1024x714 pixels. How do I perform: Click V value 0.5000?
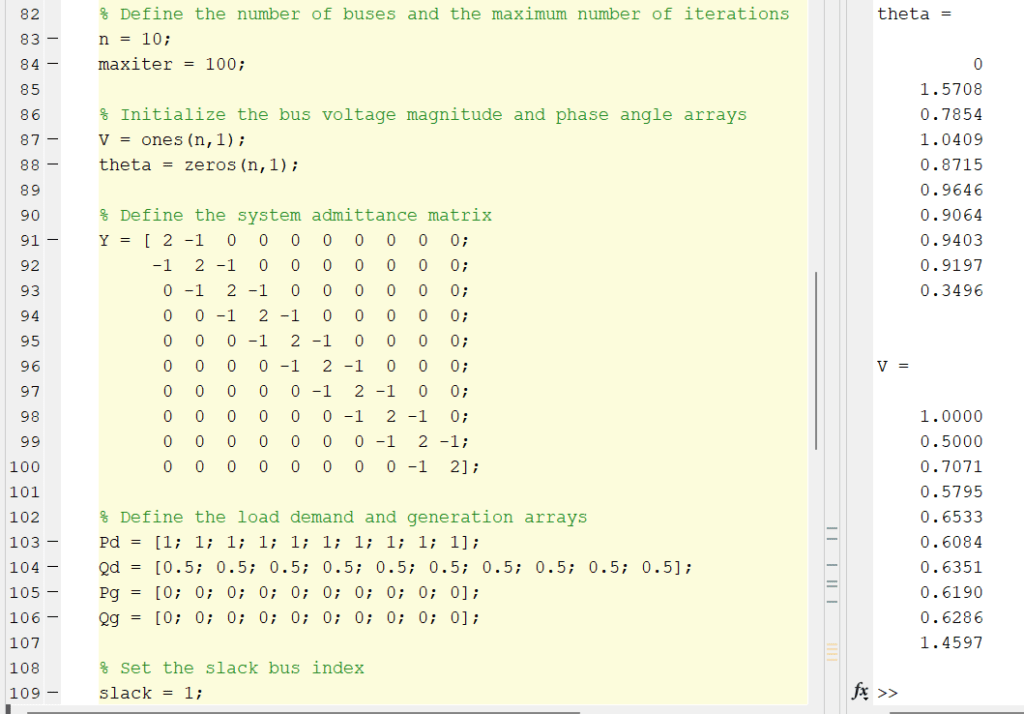951,442
